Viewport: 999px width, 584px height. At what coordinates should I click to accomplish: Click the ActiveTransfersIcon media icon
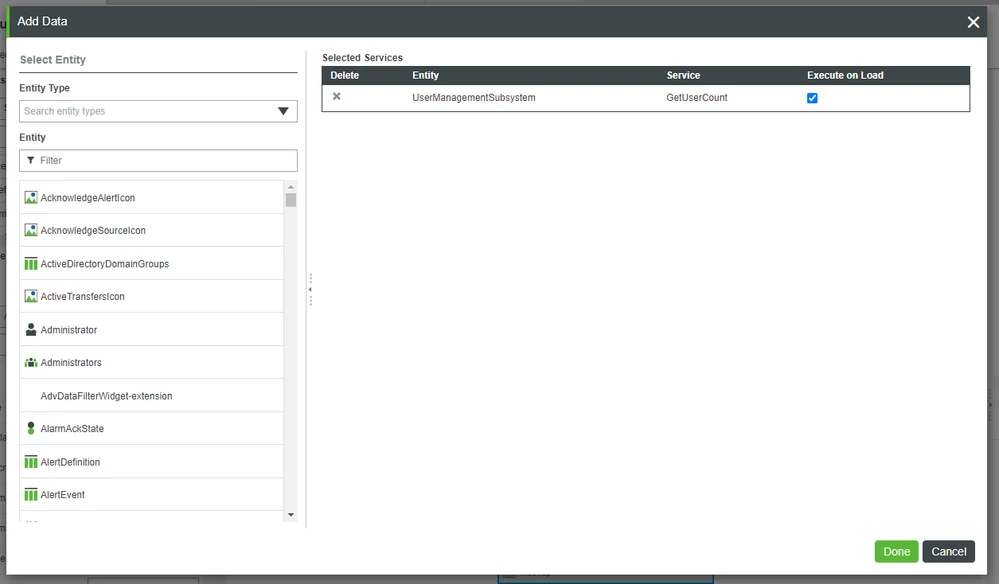click(x=31, y=296)
